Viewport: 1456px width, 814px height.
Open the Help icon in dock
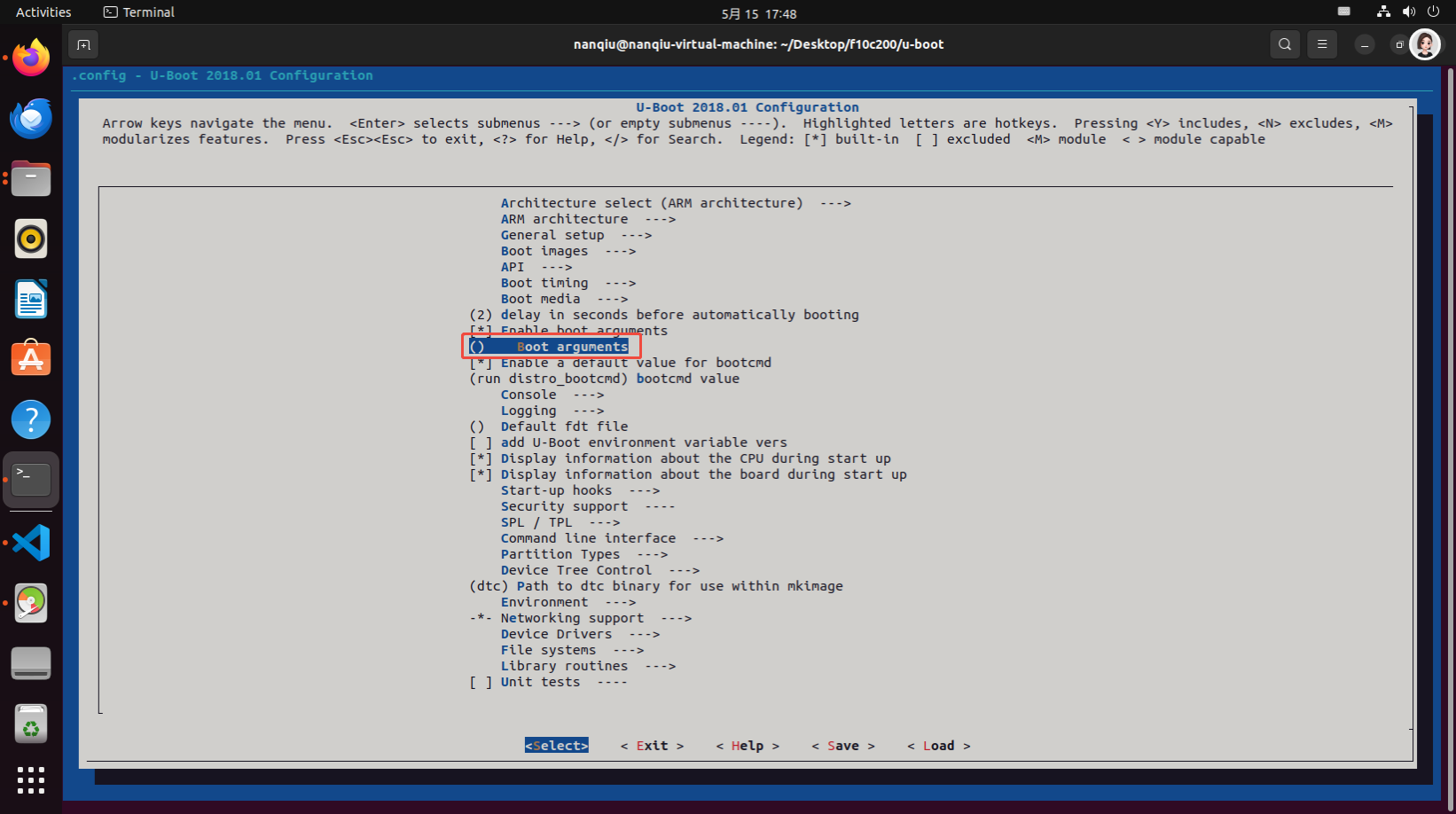pos(31,419)
